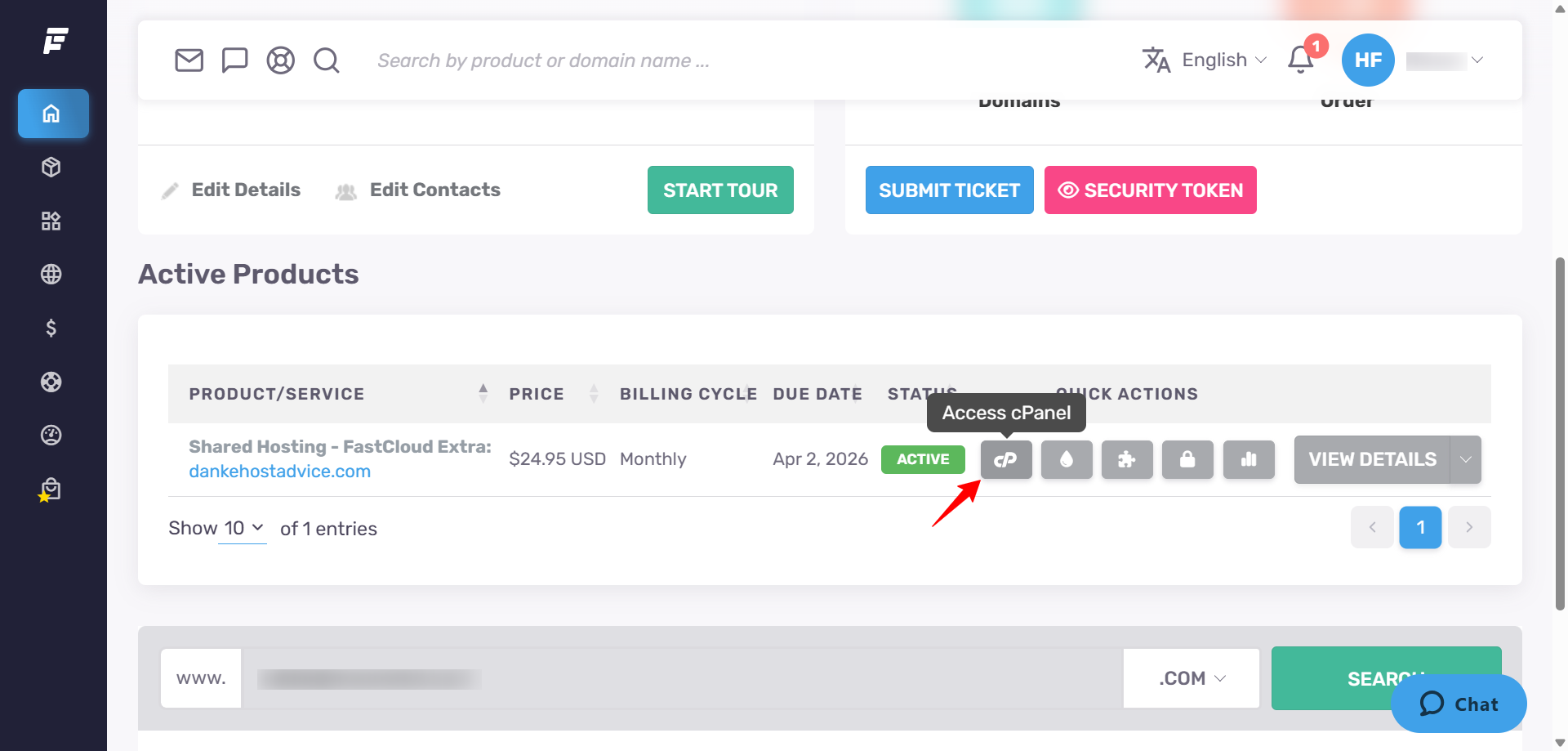
Task: Click the FastComet logo in sidebar
Action: coord(55,40)
